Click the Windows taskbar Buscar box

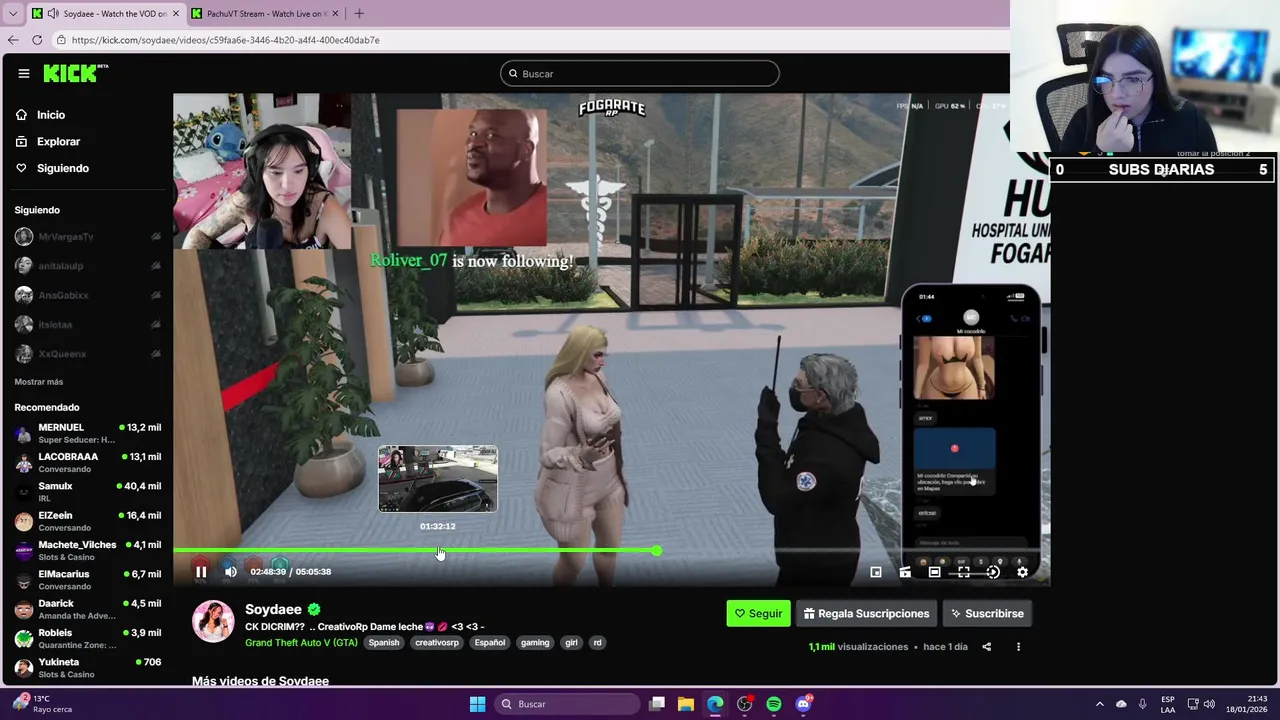pos(567,705)
